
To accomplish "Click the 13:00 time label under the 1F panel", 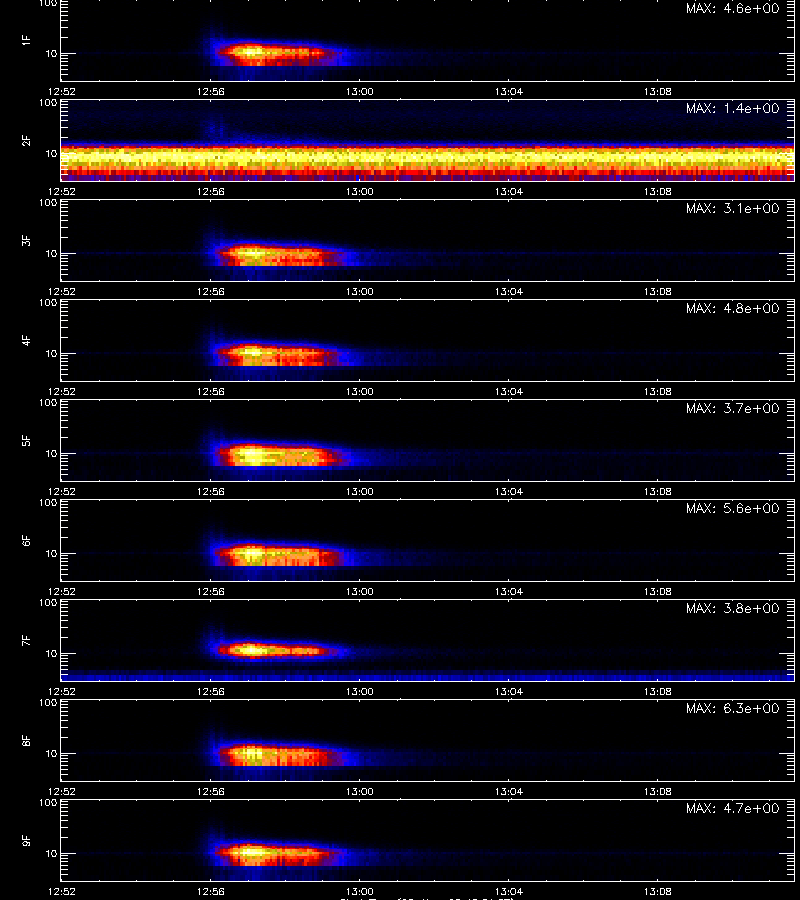I will (x=359, y=92).
